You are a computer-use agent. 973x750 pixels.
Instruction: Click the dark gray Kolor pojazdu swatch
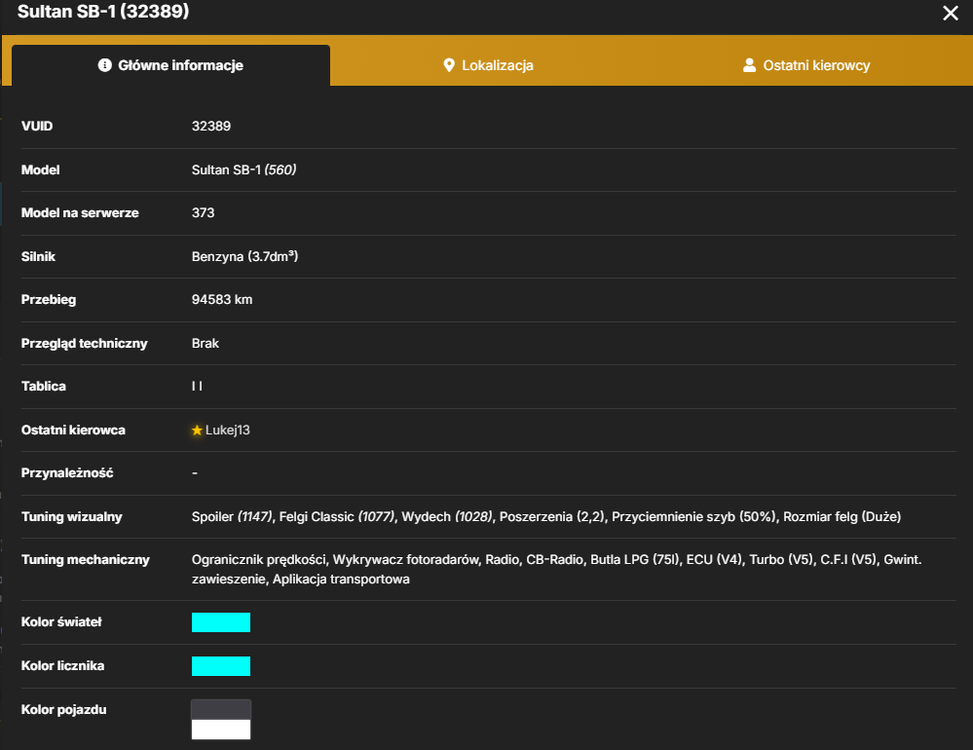tap(221, 710)
